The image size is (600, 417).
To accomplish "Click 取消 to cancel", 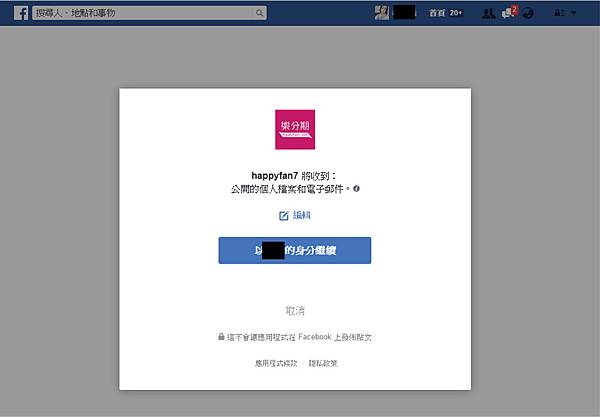I will pos(295,311).
